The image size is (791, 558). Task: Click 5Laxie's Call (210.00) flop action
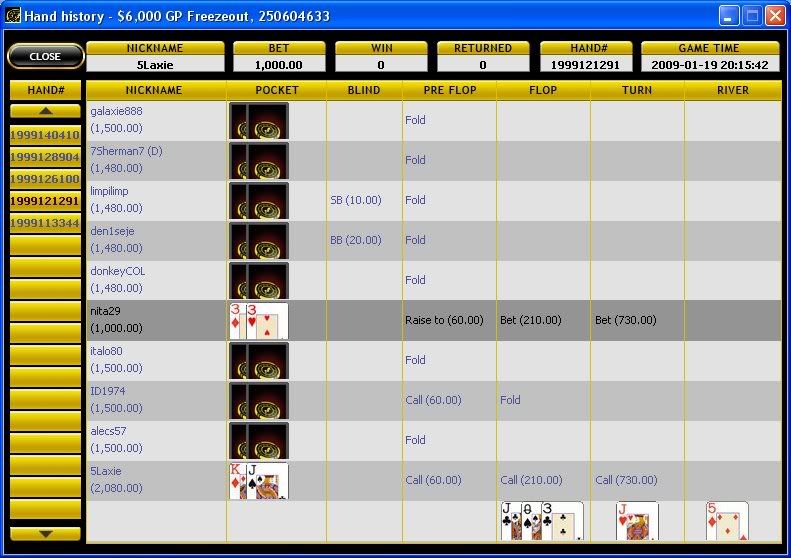[x=531, y=480]
